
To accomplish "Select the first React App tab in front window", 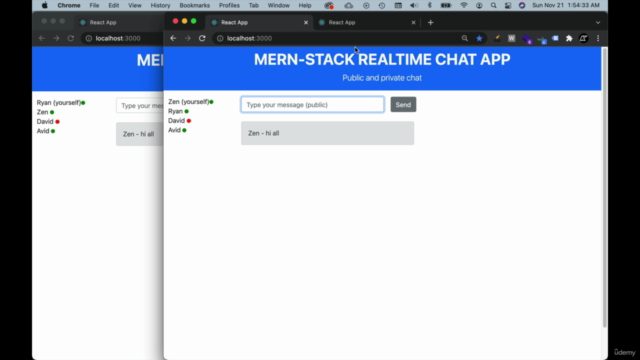I will click(259, 22).
